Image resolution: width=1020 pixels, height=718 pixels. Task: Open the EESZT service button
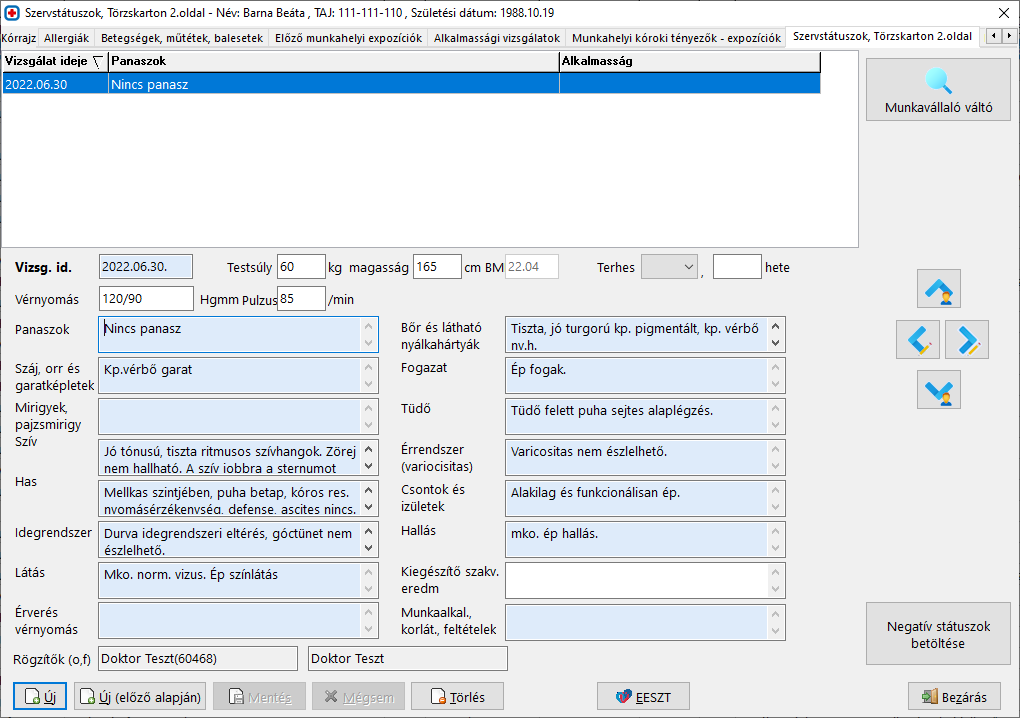click(x=643, y=697)
